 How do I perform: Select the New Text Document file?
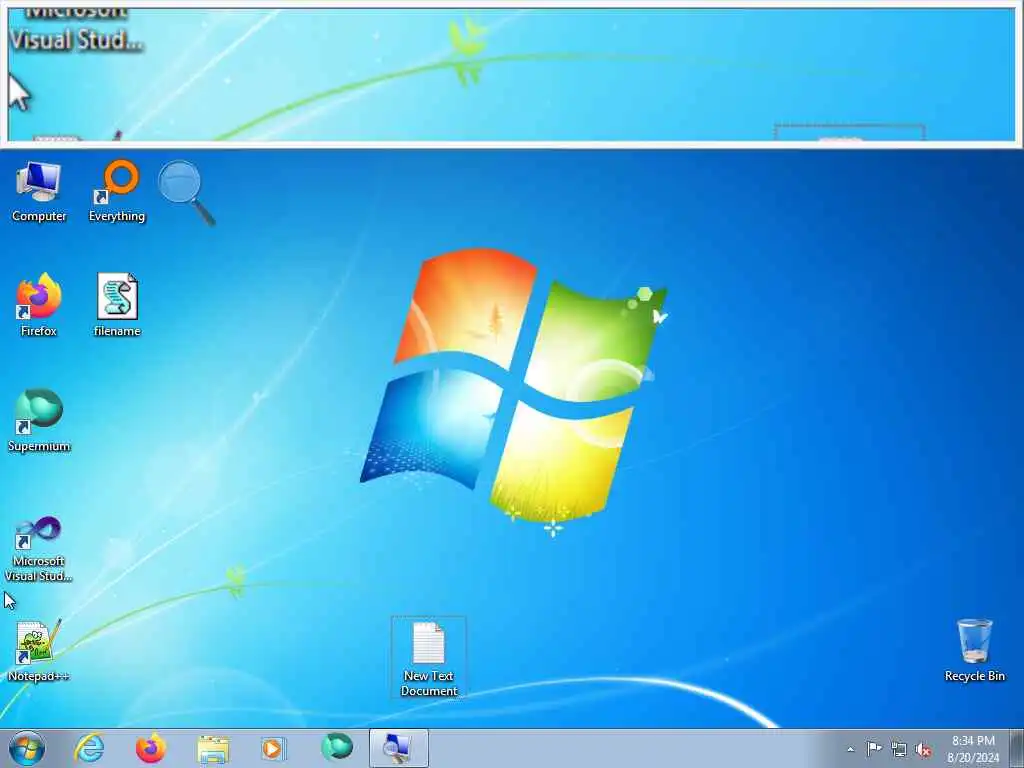428,658
